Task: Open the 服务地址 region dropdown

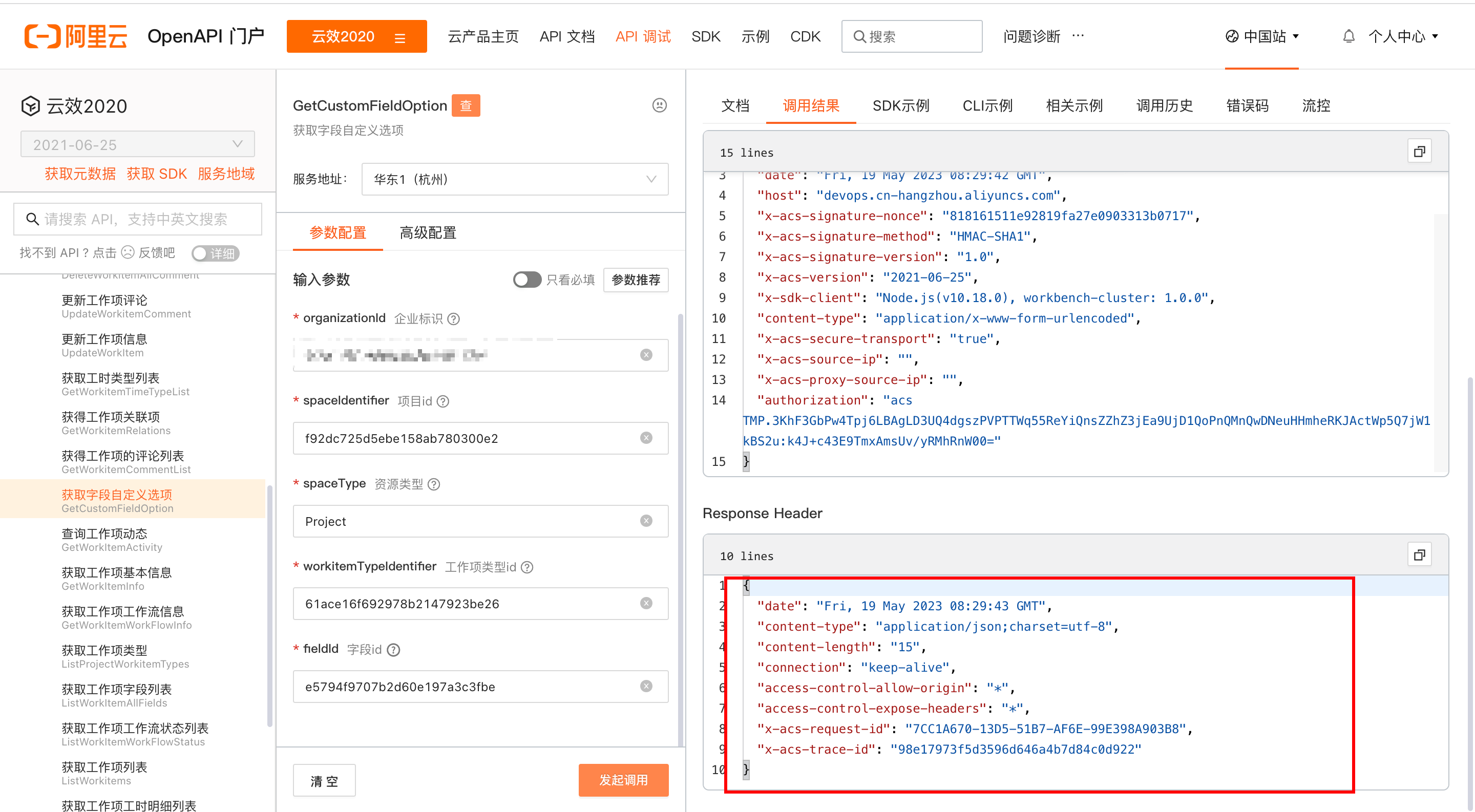Action: 514,179
